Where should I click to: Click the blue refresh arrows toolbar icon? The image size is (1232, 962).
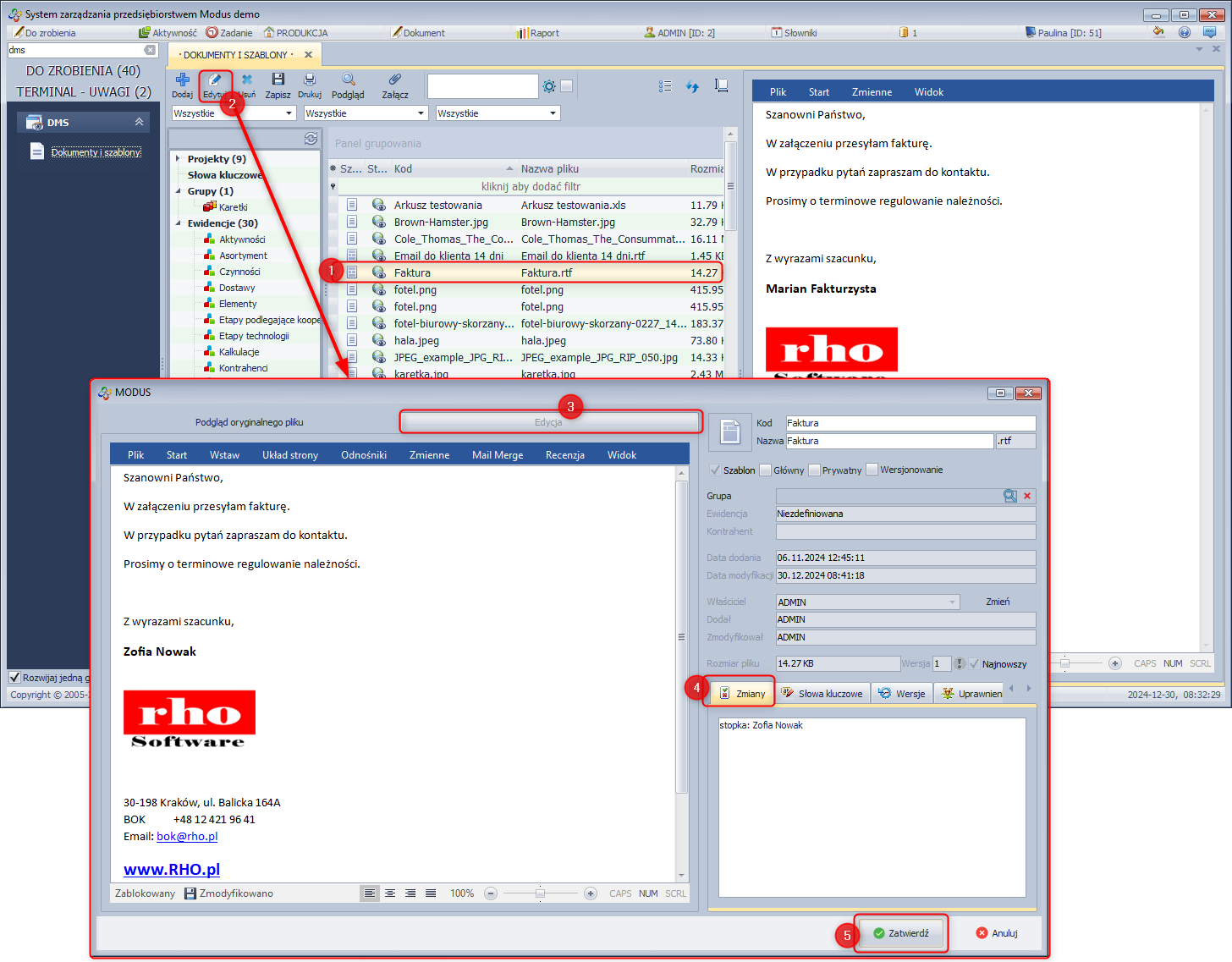pos(693,86)
